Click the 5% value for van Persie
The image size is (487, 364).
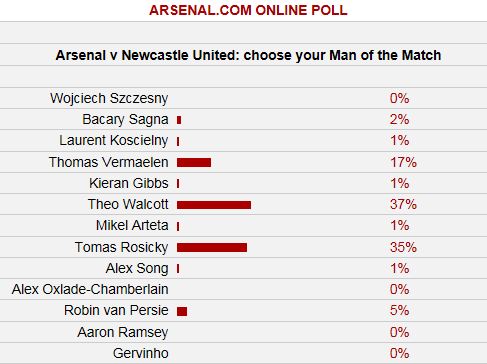pyautogui.click(x=400, y=310)
